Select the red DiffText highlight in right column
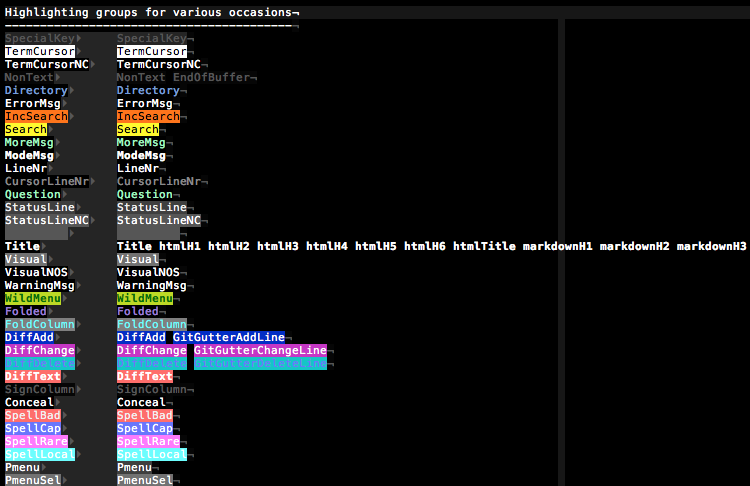Viewport: 750px width, 486px height. coord(145,377)
